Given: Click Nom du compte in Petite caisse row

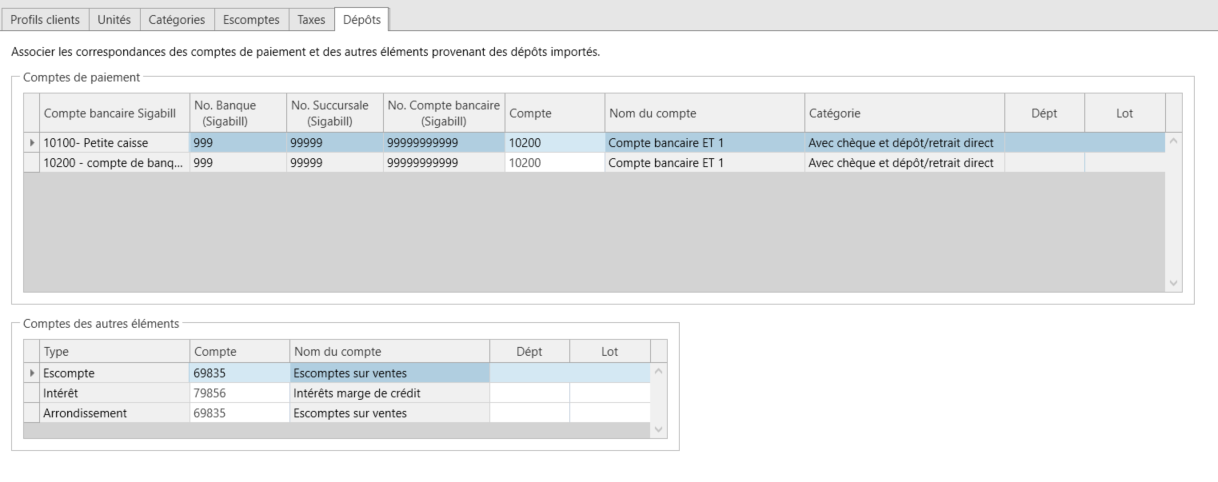Looking at the screenshot, I should pyautogui.click(x=704, y=143).
